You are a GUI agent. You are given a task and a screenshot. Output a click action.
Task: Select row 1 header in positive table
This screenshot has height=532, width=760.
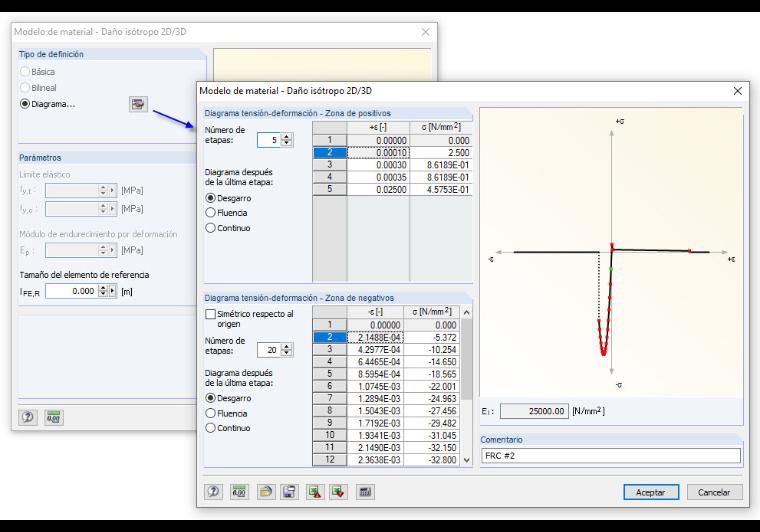pos(330,140)
